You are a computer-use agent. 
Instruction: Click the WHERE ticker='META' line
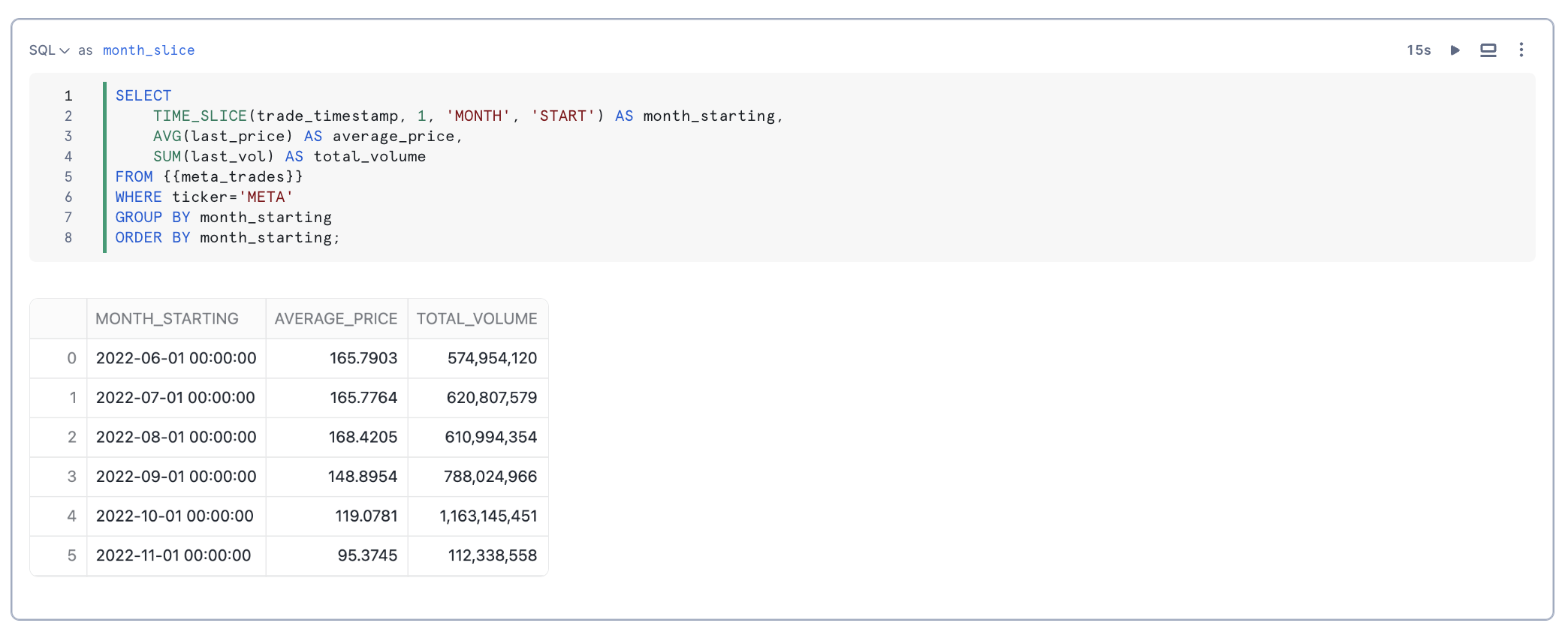click(x=204, y=197)
